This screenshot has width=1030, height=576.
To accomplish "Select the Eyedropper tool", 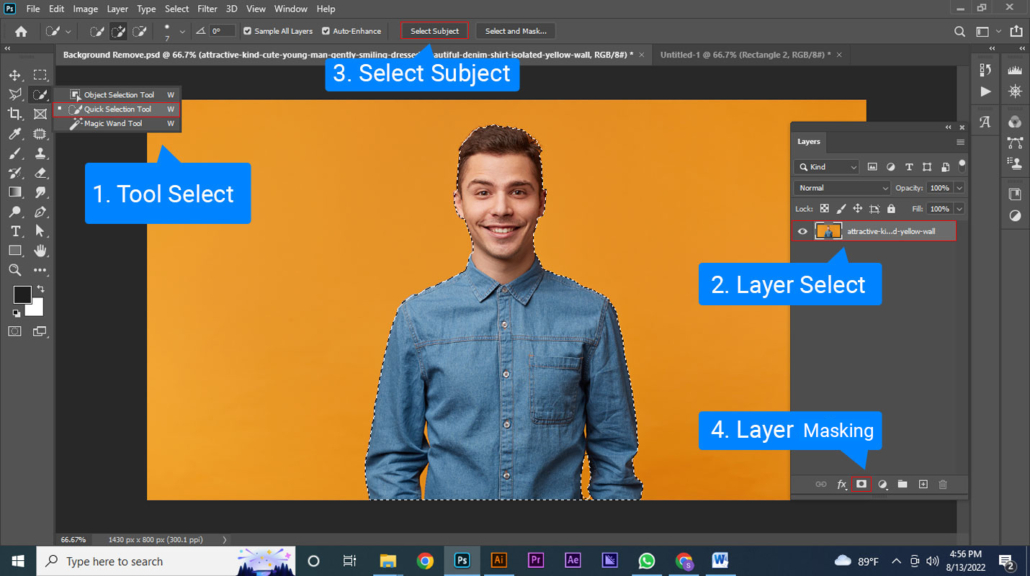I will [15, 134].
